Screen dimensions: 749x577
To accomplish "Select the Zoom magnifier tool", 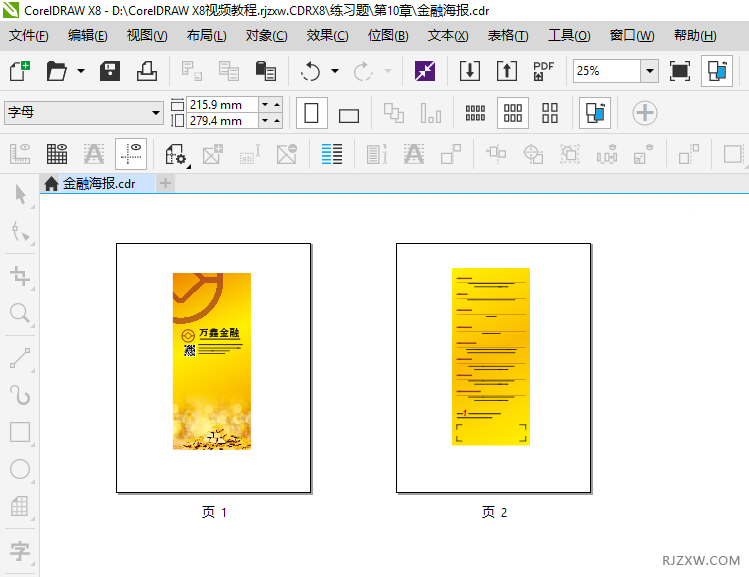I will coord(19,314).
